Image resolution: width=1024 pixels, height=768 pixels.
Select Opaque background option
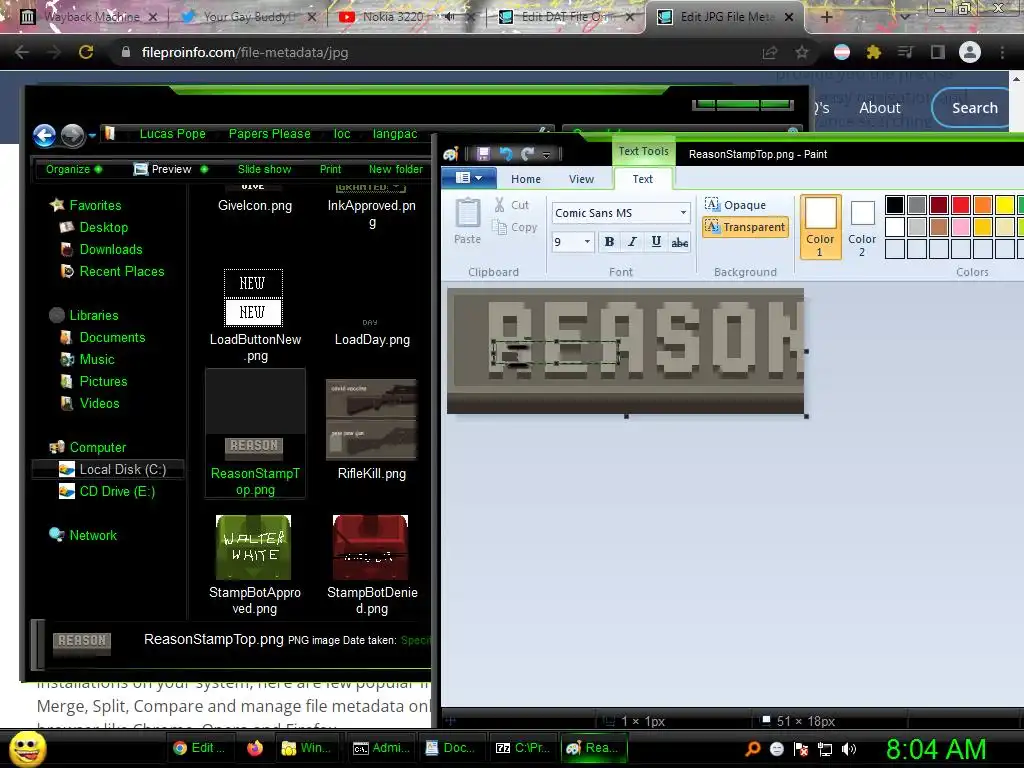[735, 205]
